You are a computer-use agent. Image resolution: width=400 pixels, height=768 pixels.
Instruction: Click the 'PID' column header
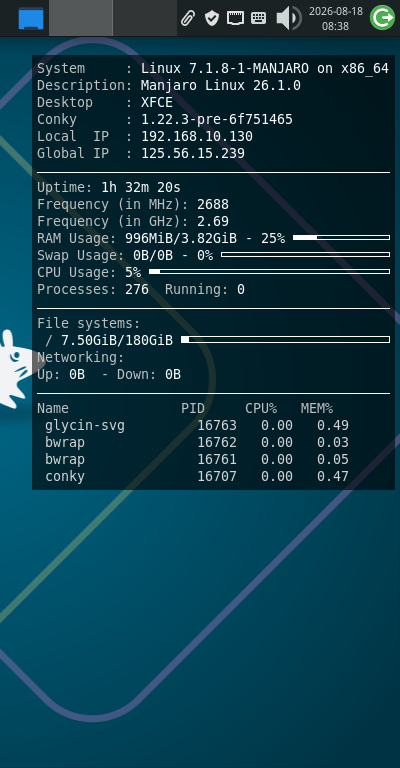[193, 408]
